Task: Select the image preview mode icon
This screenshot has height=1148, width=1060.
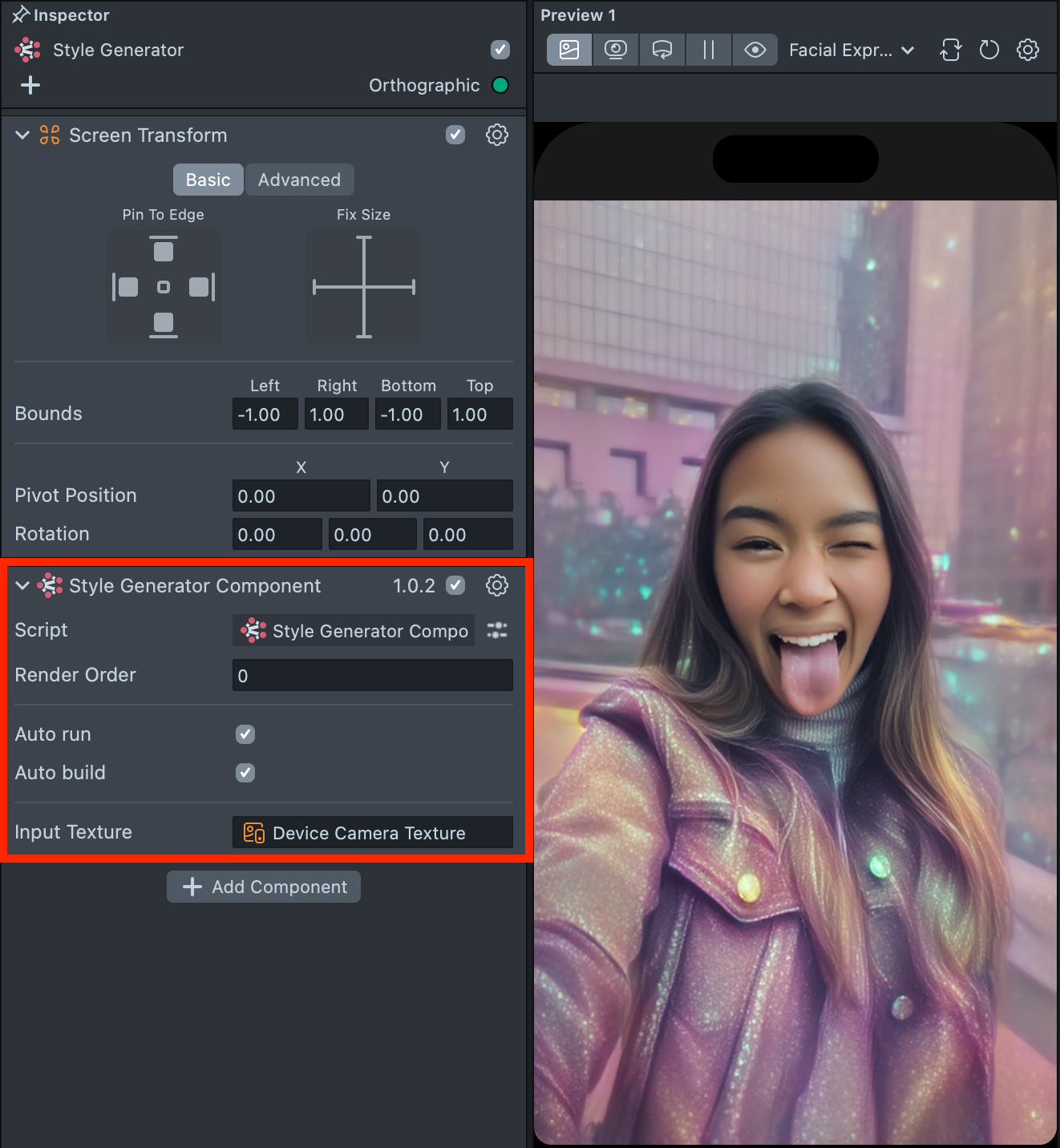Action: [x=569, y=50]
